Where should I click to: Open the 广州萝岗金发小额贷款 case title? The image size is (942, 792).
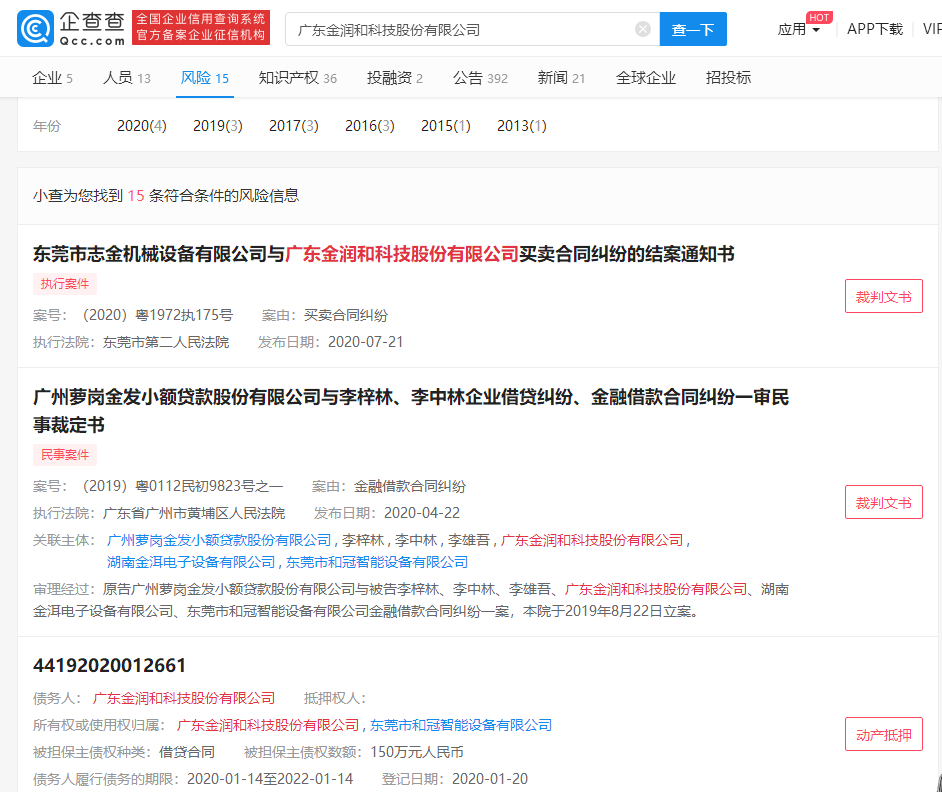point(411,410)
